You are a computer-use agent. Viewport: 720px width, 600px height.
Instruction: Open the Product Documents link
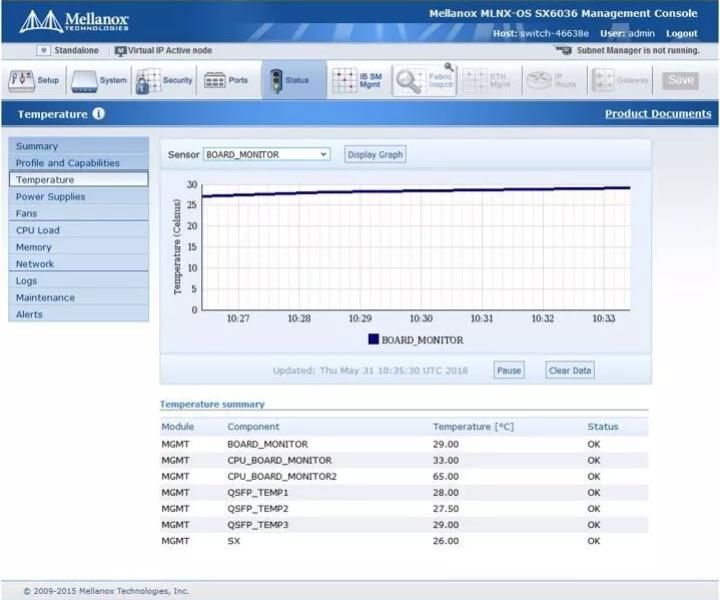click(658, 113)
